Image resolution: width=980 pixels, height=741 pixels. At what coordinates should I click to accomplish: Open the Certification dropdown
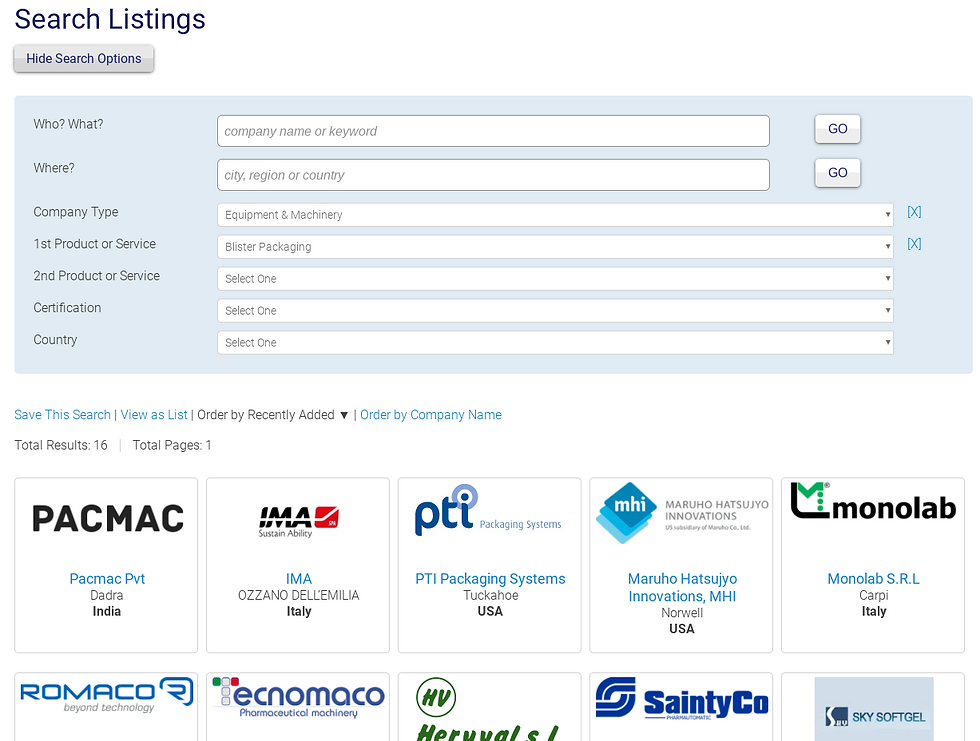tap(555, 311)
